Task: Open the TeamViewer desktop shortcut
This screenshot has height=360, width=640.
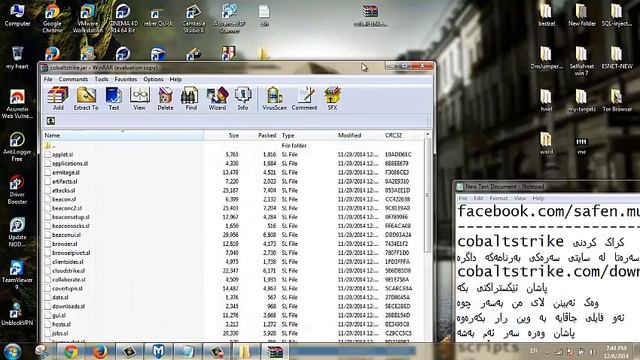Action: coord(17,276)
